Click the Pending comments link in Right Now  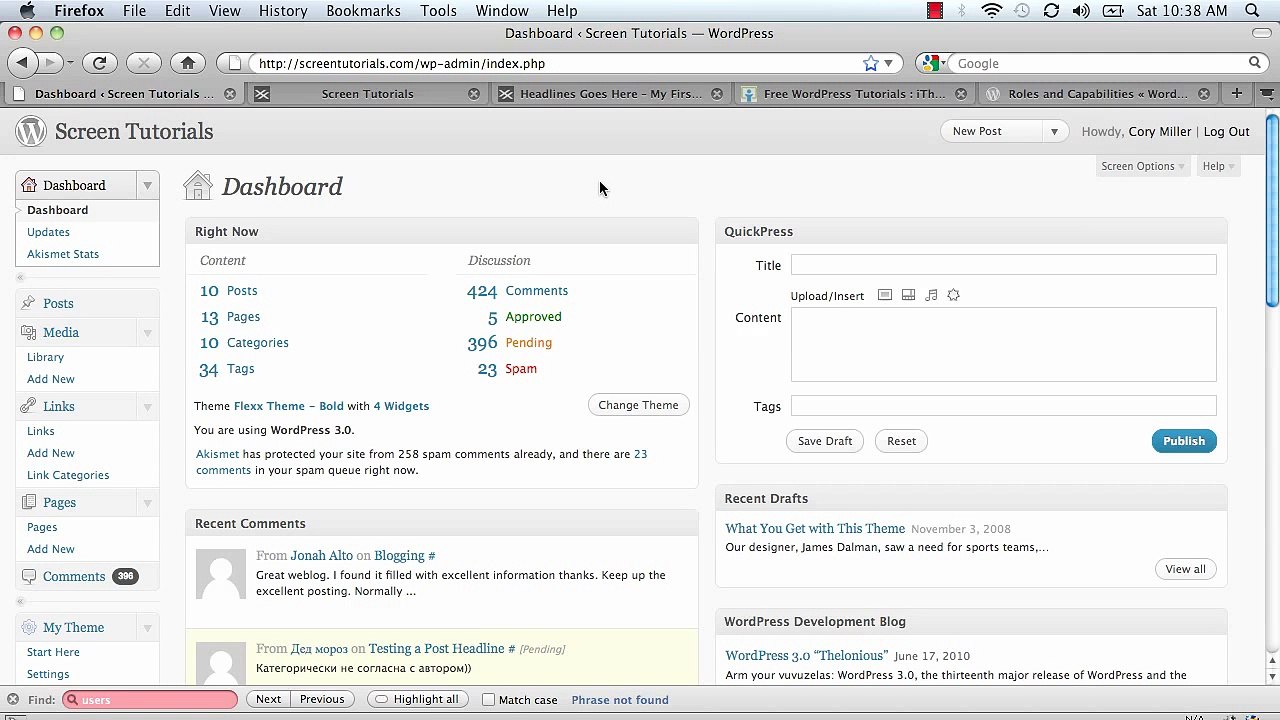point(528,343)
